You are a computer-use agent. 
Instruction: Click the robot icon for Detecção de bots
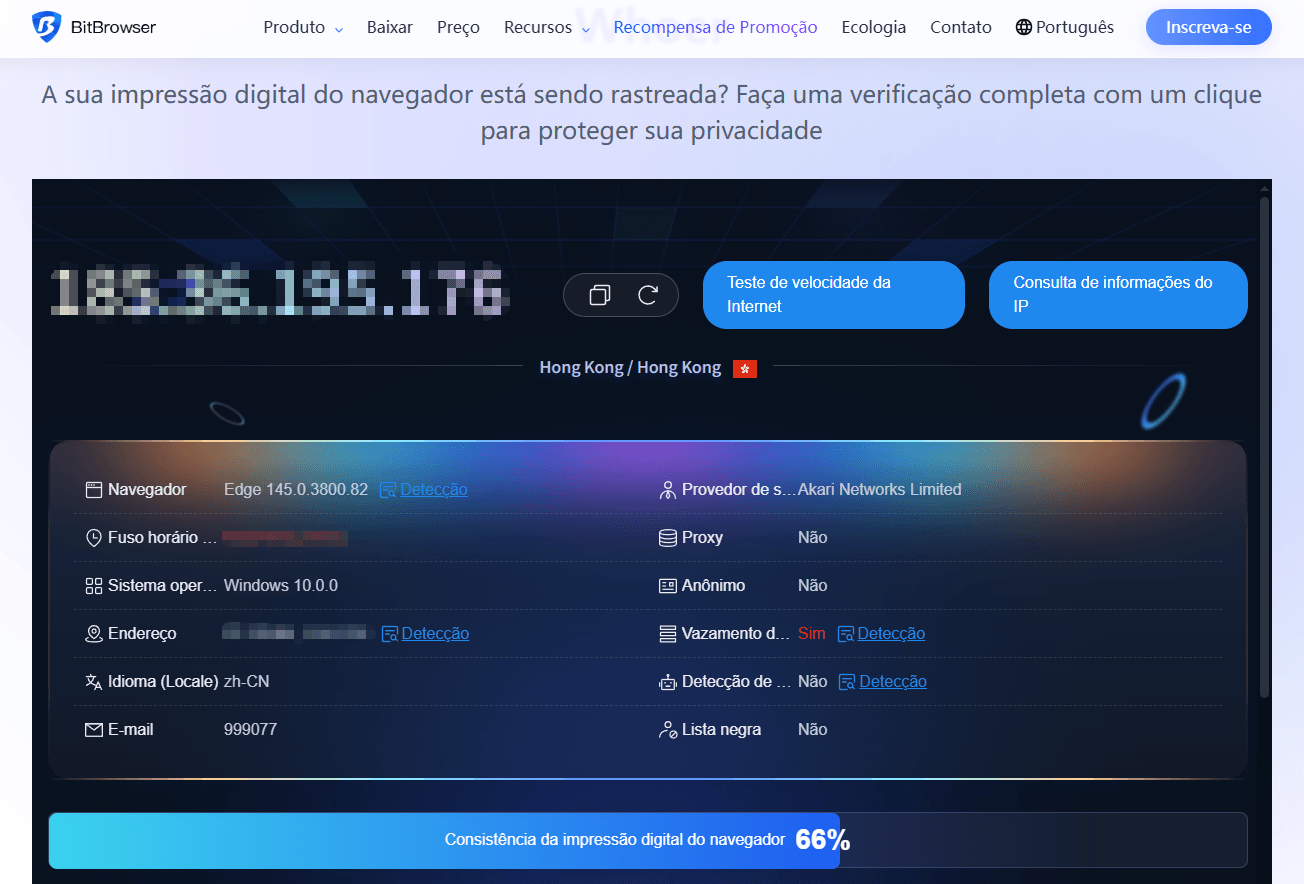(668, 681)
